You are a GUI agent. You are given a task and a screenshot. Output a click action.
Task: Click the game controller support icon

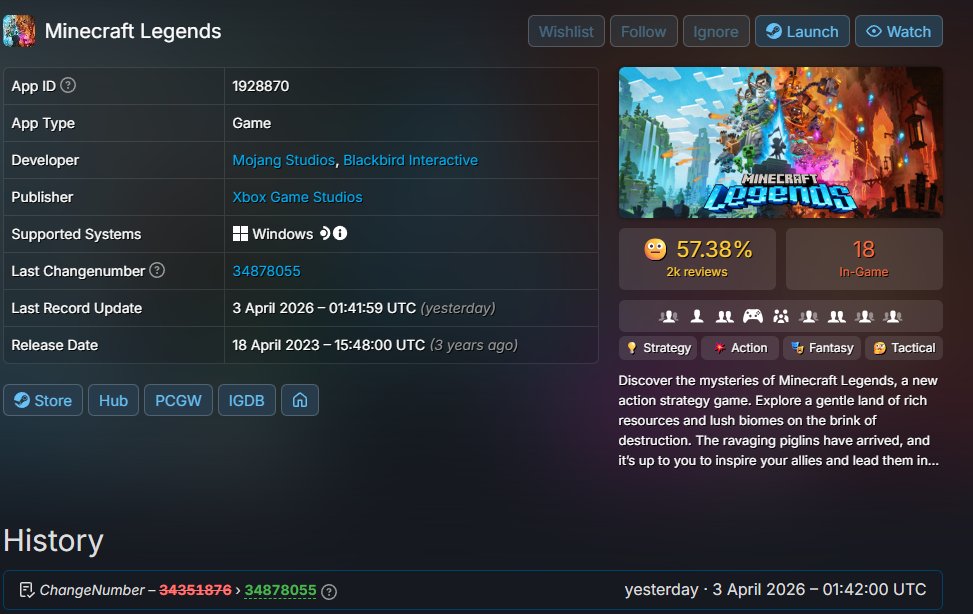[x=753, y=317]
